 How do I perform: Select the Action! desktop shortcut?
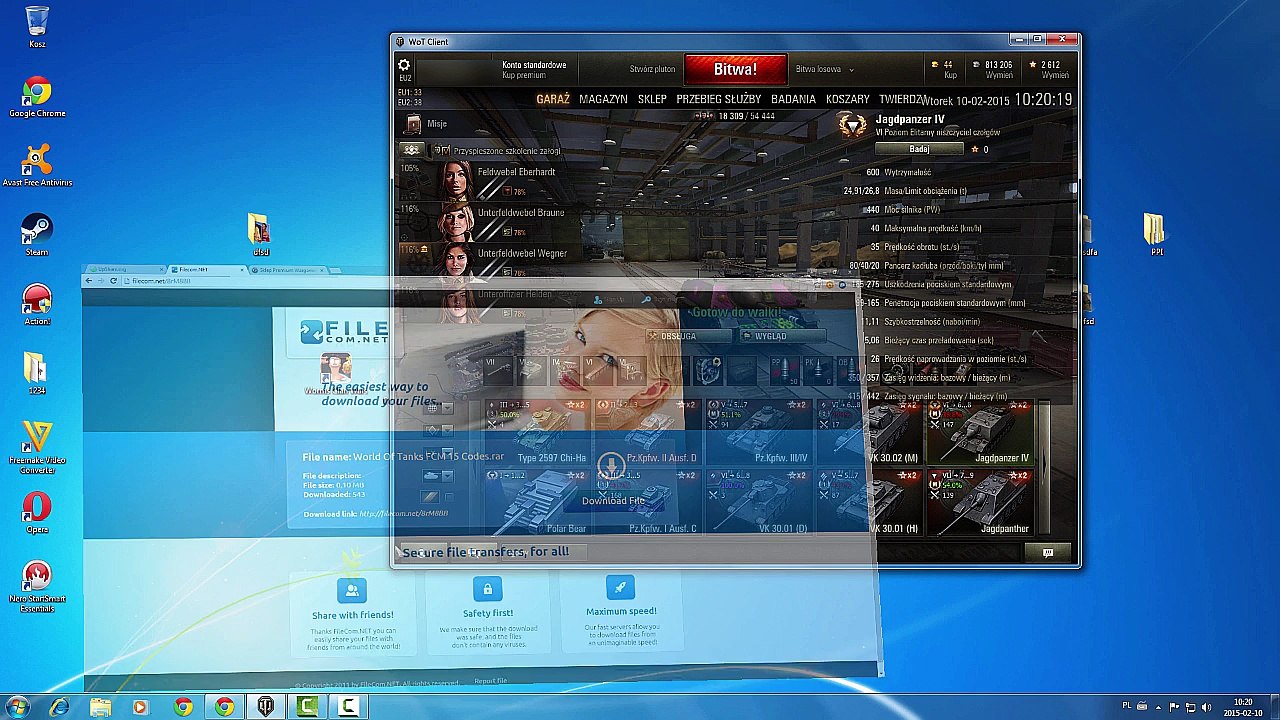37,305
